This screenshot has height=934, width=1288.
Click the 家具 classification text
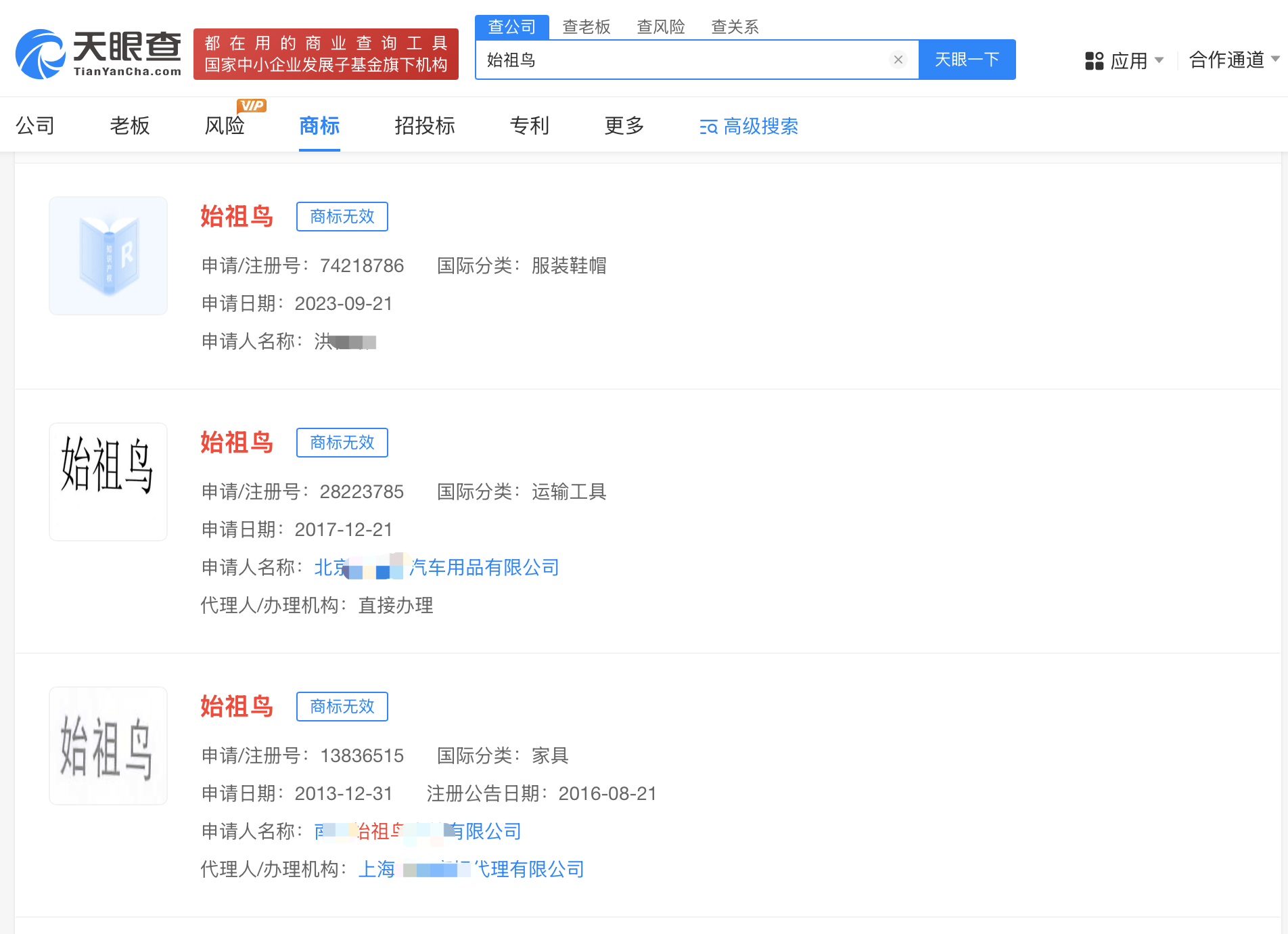point(550,755)
